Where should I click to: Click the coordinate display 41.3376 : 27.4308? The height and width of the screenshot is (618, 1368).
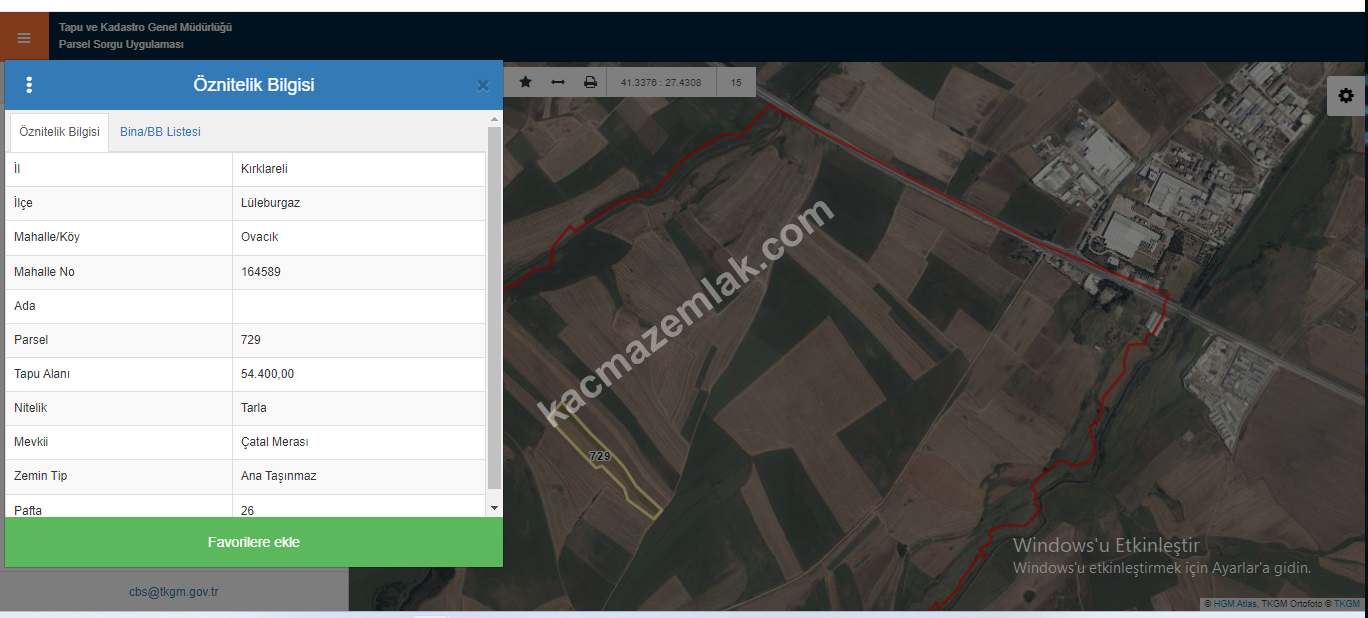point(661,82)
